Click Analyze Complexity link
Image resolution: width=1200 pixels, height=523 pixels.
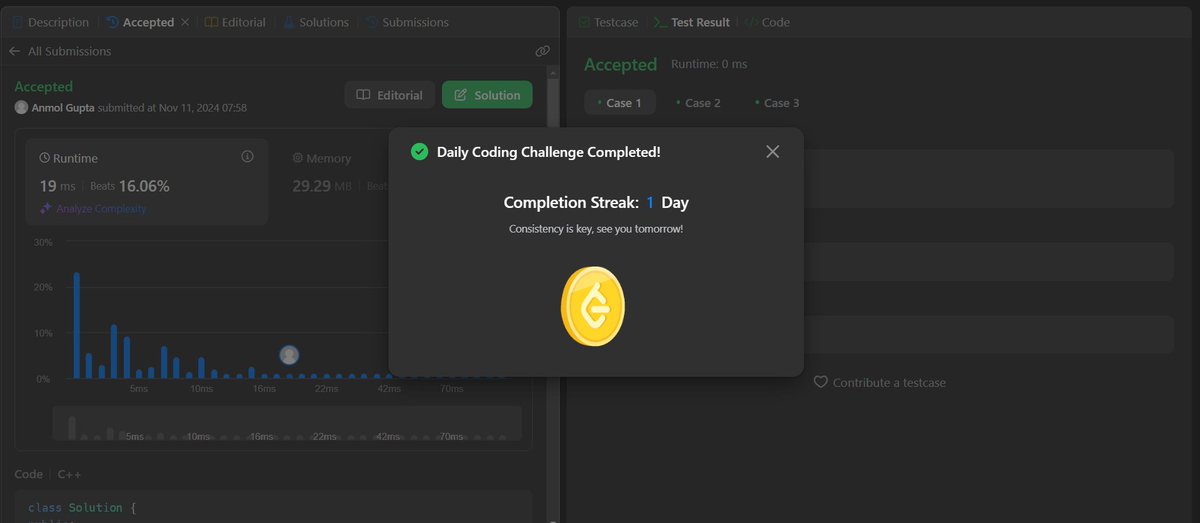coord(99,209)
